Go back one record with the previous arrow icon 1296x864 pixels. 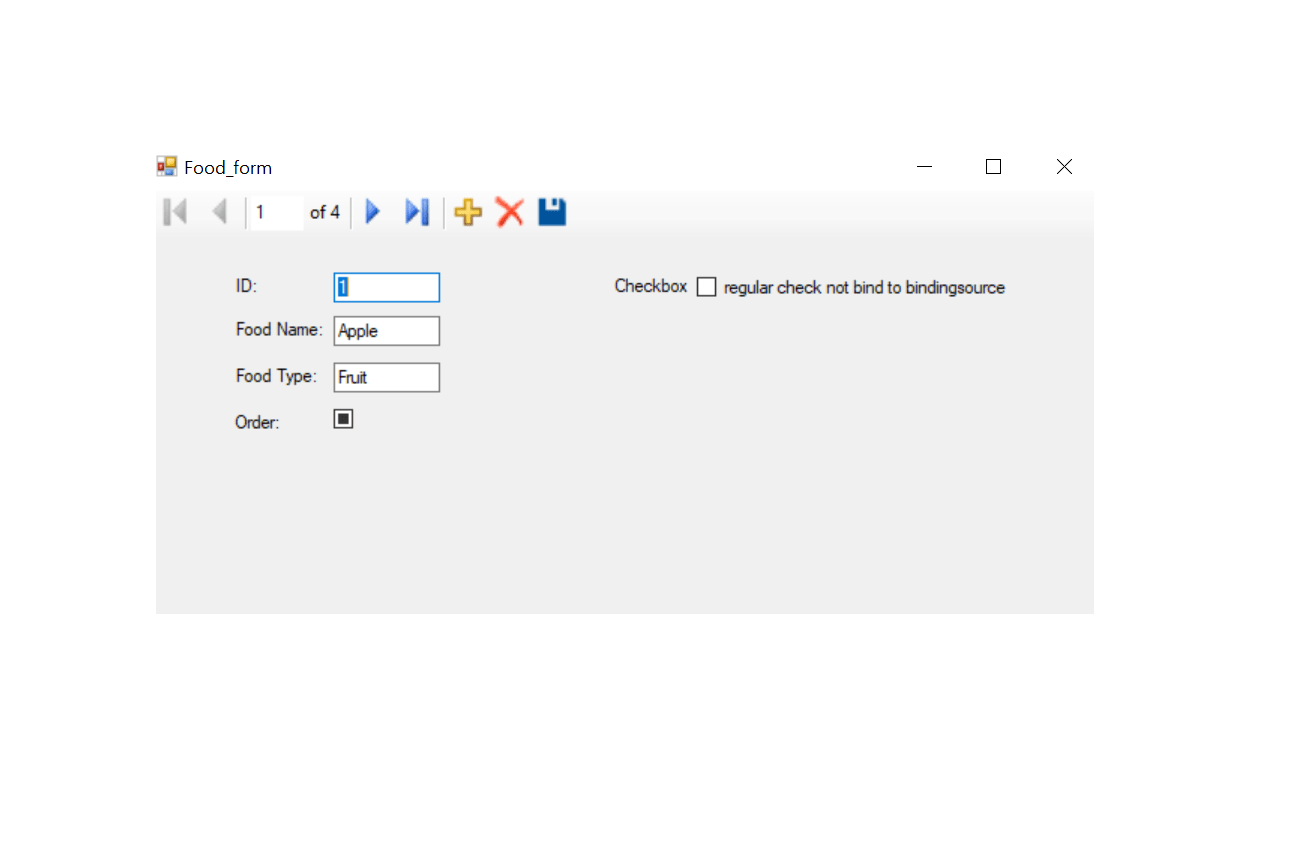point(220,211)
